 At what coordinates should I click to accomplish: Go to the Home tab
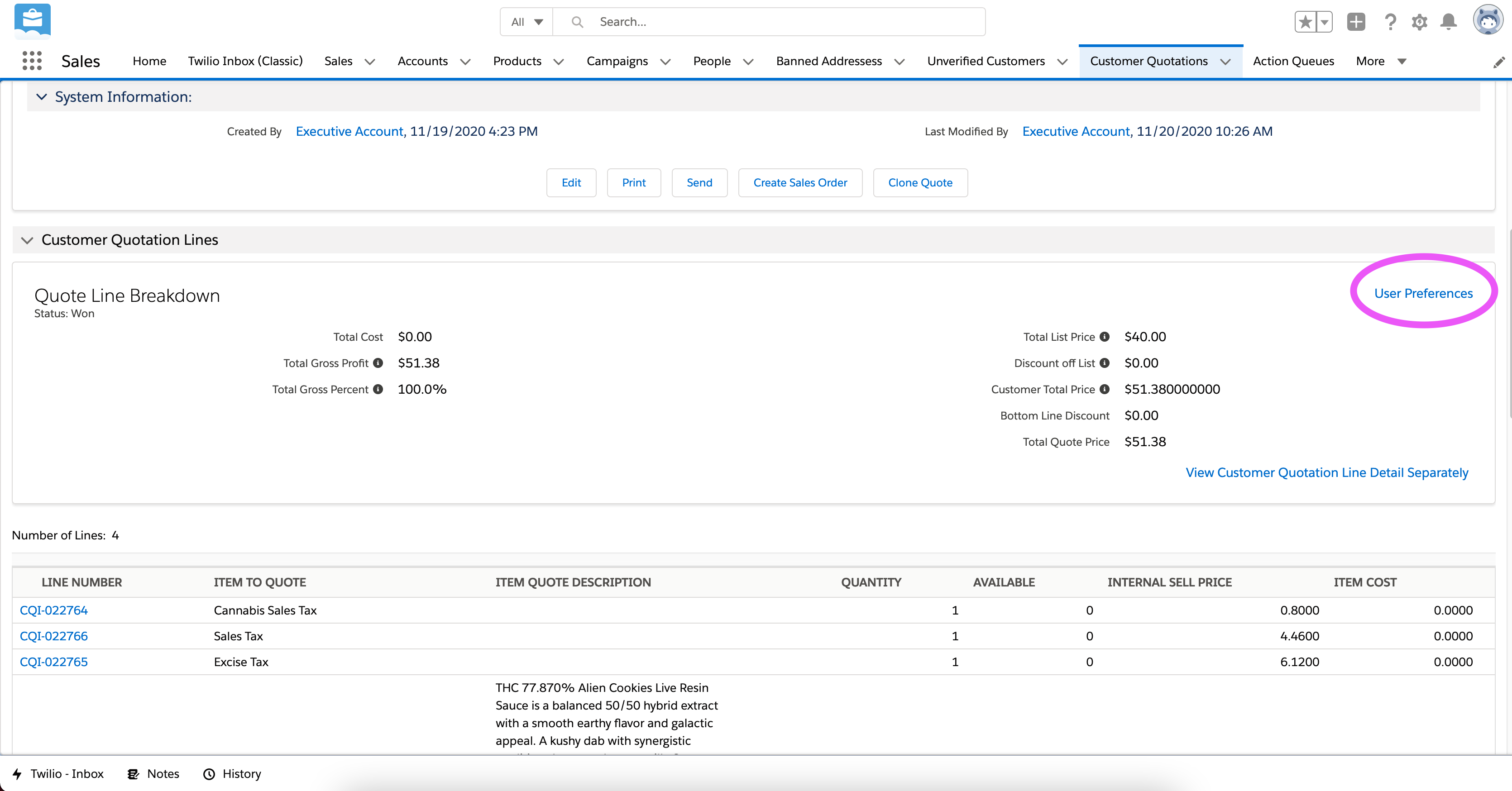(149, 61)
